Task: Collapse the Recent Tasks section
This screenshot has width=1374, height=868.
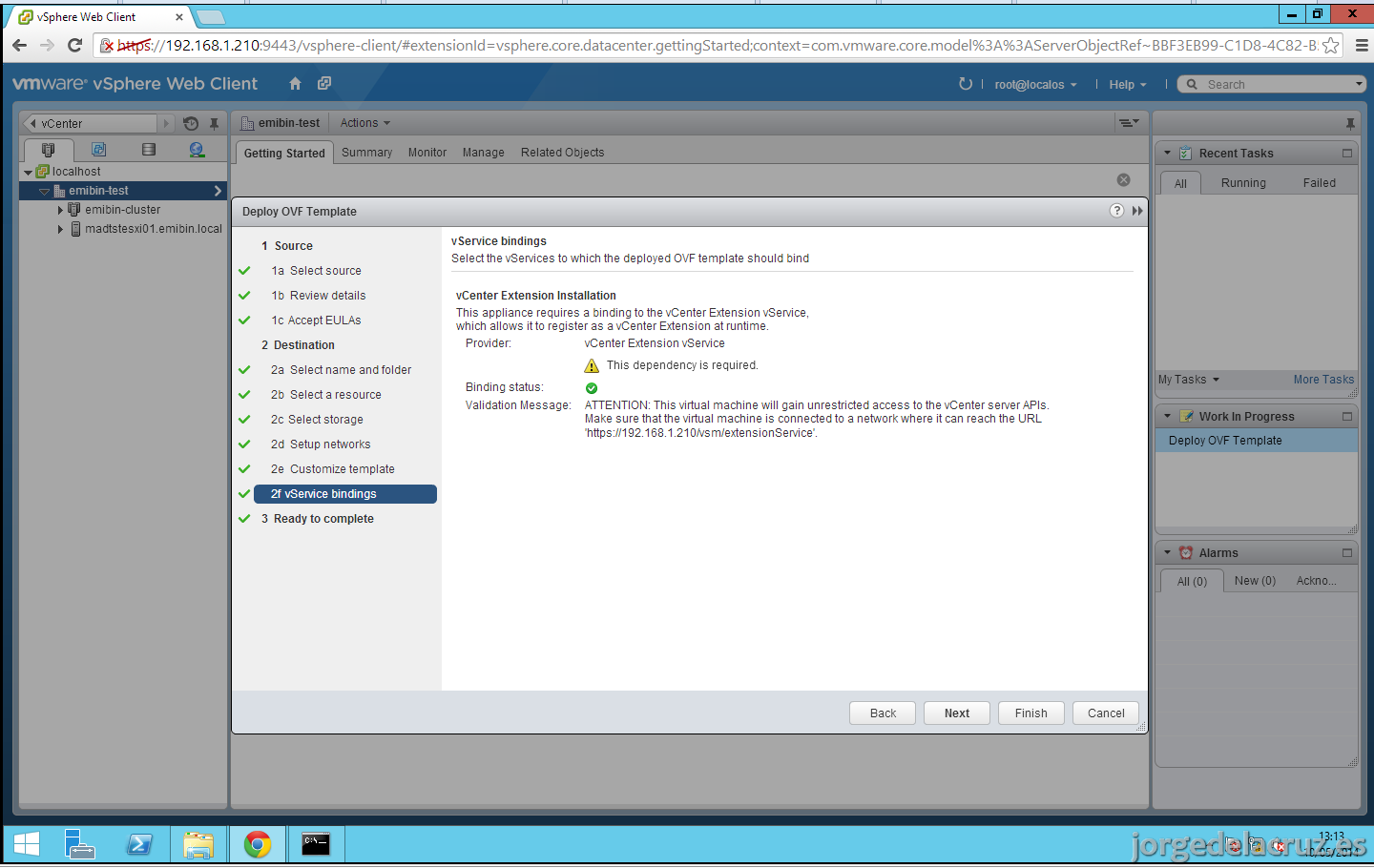Action: point(1167,154)
